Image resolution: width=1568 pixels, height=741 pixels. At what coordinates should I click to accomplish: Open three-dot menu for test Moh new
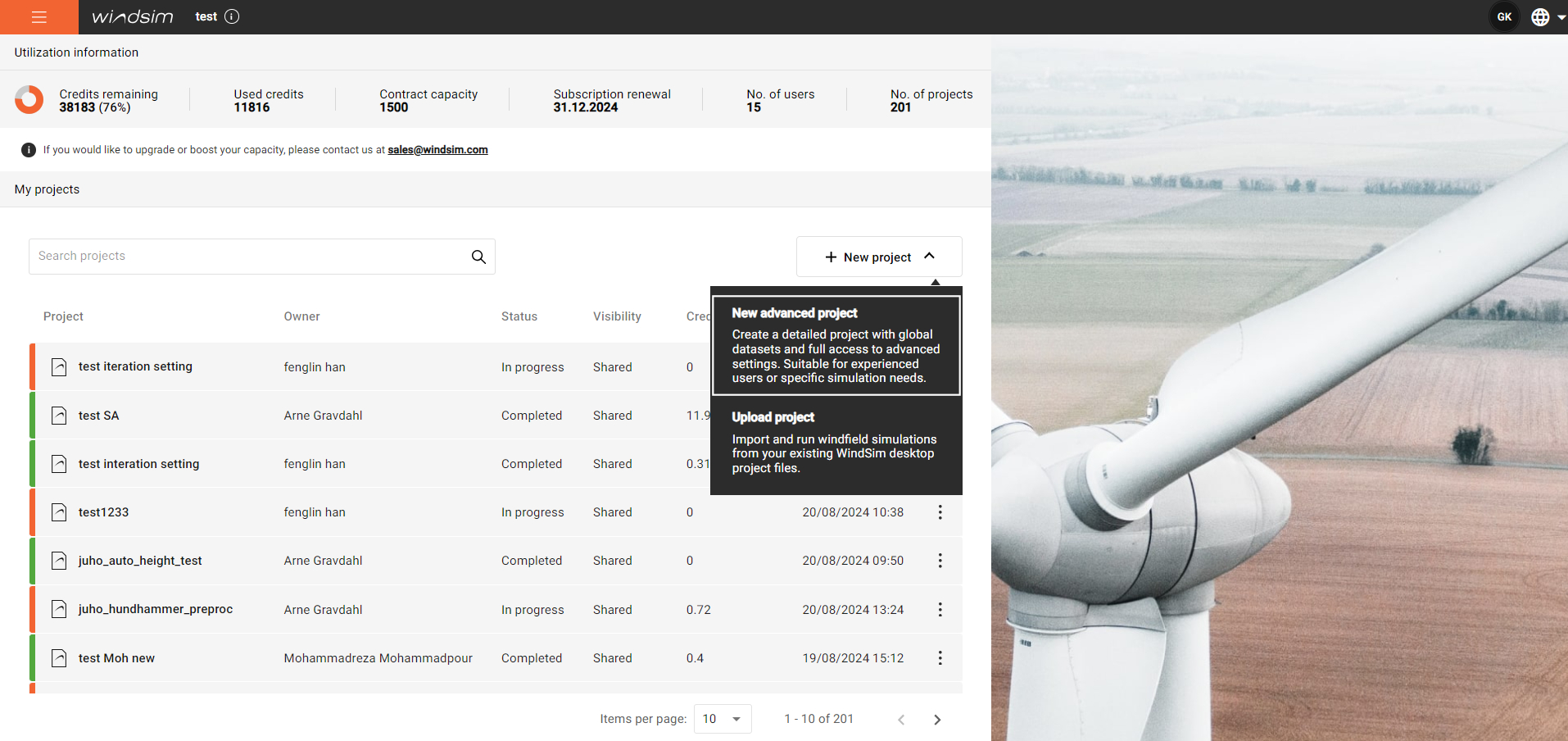[940, 658]
